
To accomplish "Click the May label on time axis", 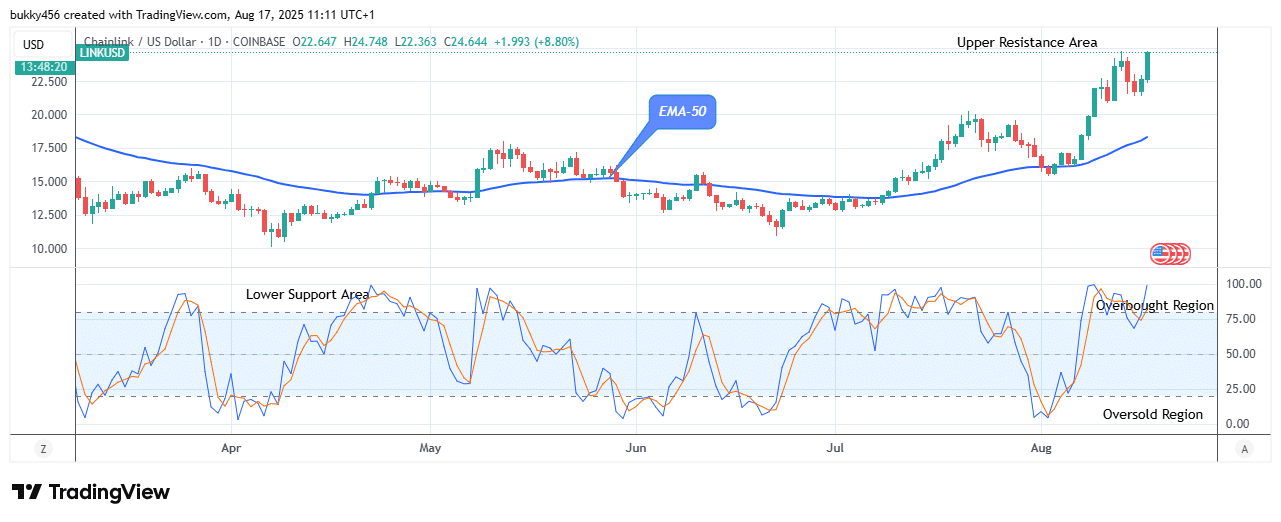I will tap(431, 450).
